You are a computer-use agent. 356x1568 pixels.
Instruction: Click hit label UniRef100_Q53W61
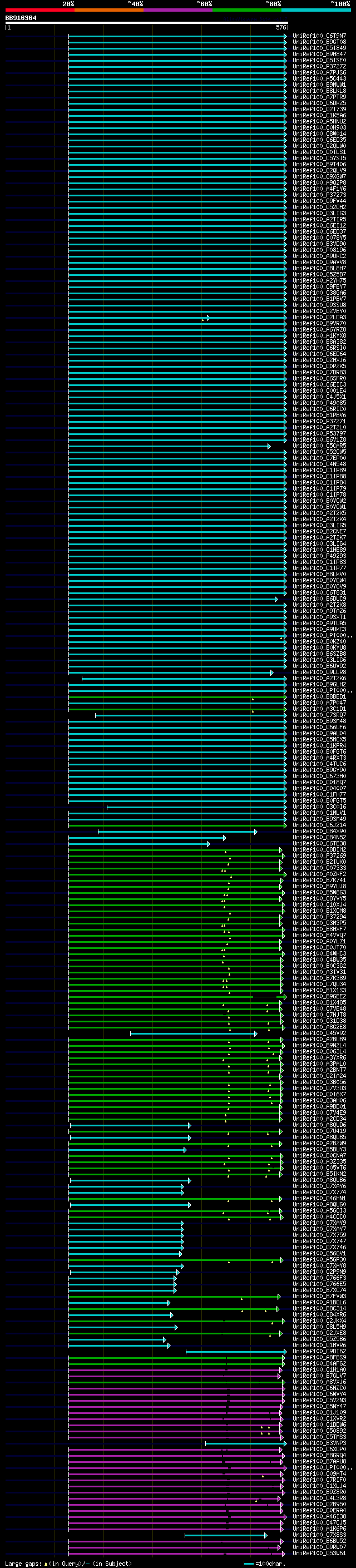[319, 1553]
